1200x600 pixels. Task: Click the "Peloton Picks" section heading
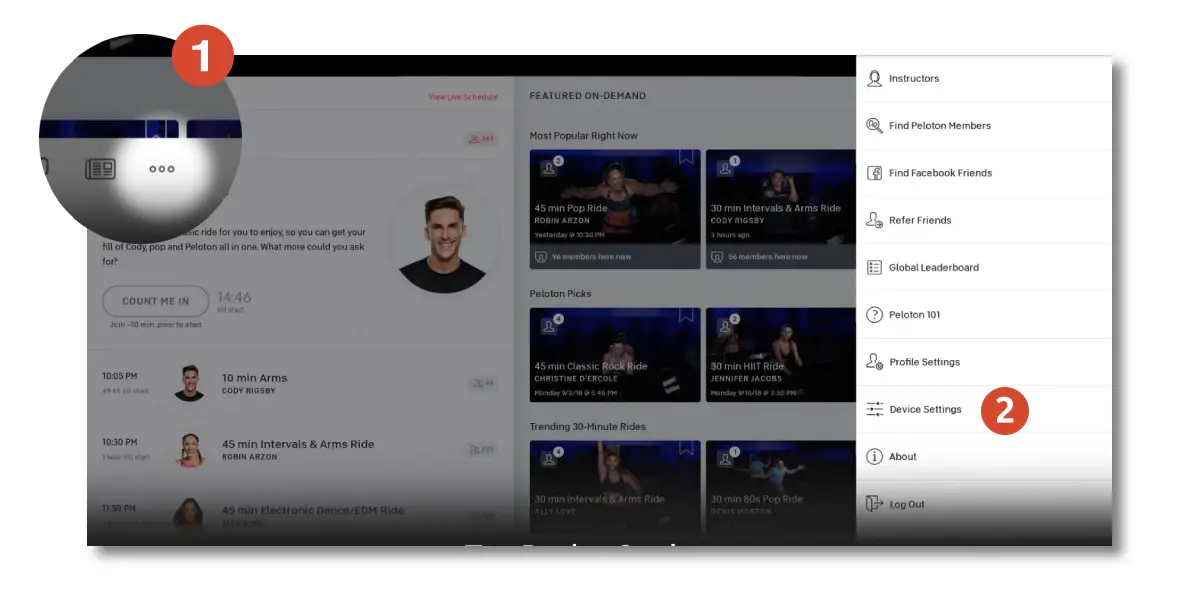click(x=560, y=294)
